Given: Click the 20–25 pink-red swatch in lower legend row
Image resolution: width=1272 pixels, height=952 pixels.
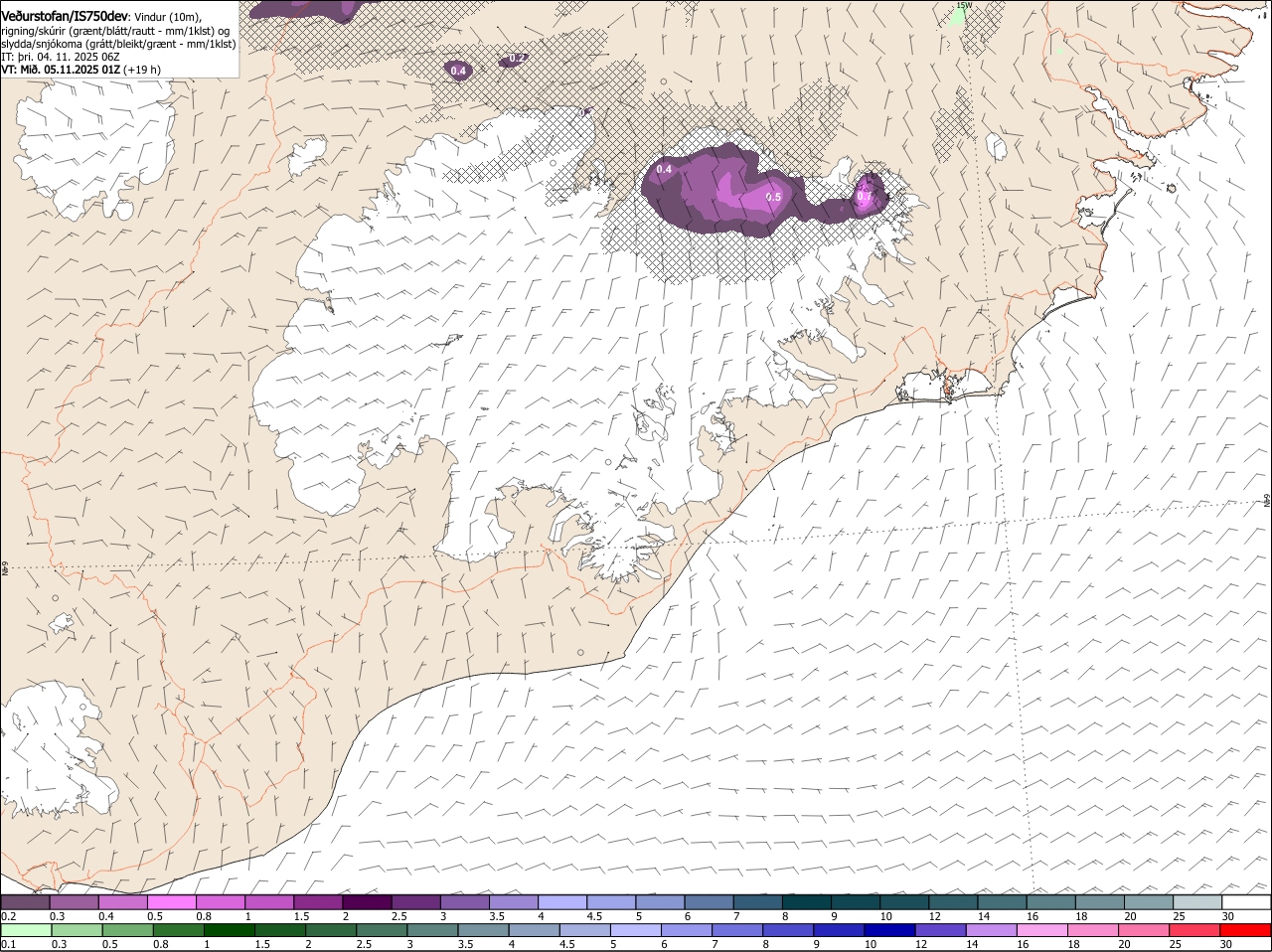Looking at the screenshot, I should pyautogui.click(x=1142, y=930).
